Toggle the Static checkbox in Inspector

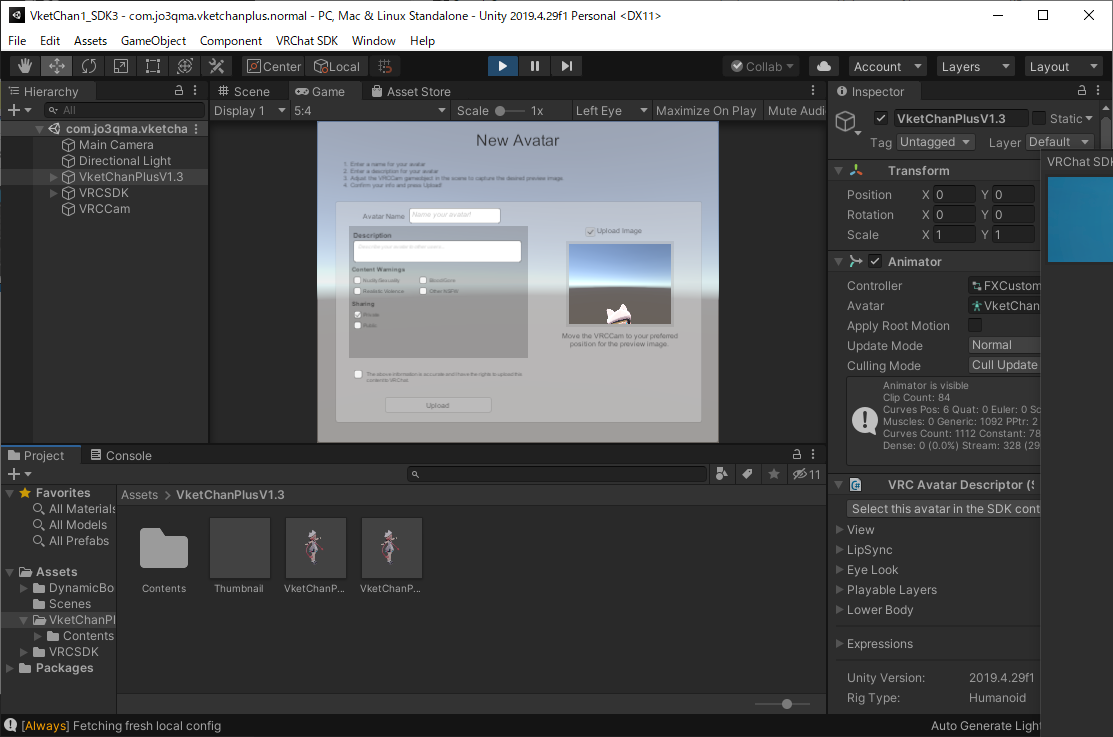coord(1039,119)
